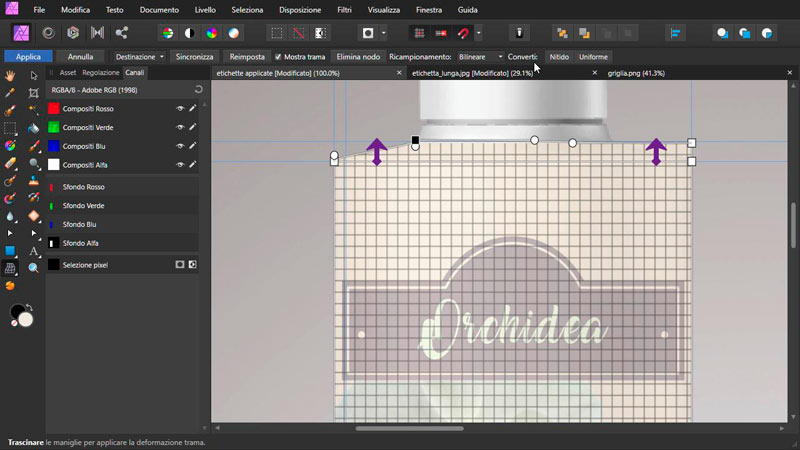This screenshot has width=800, height=450.
Task: Click the Select All dashed-rectangle icon
Action: [277, 33]
